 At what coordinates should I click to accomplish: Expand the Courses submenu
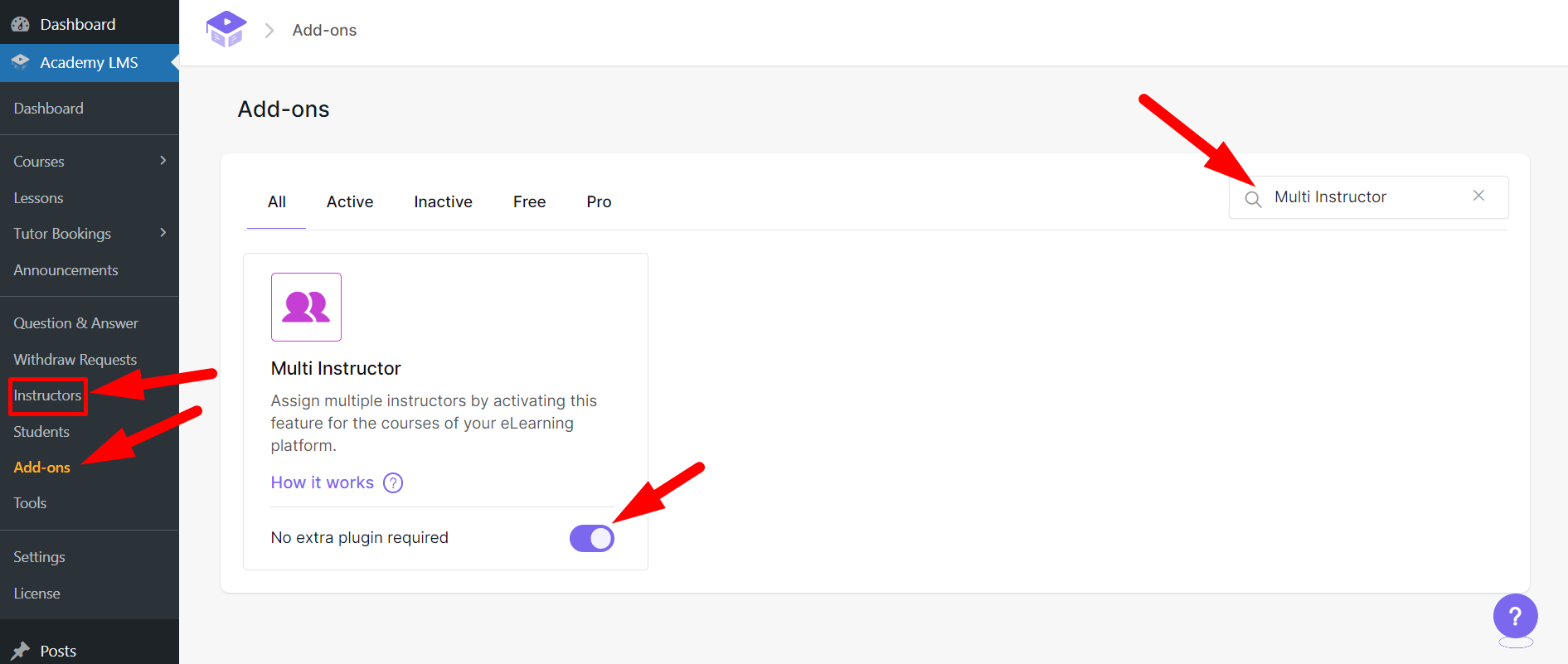pyautogui.click(x=163, y=161)
